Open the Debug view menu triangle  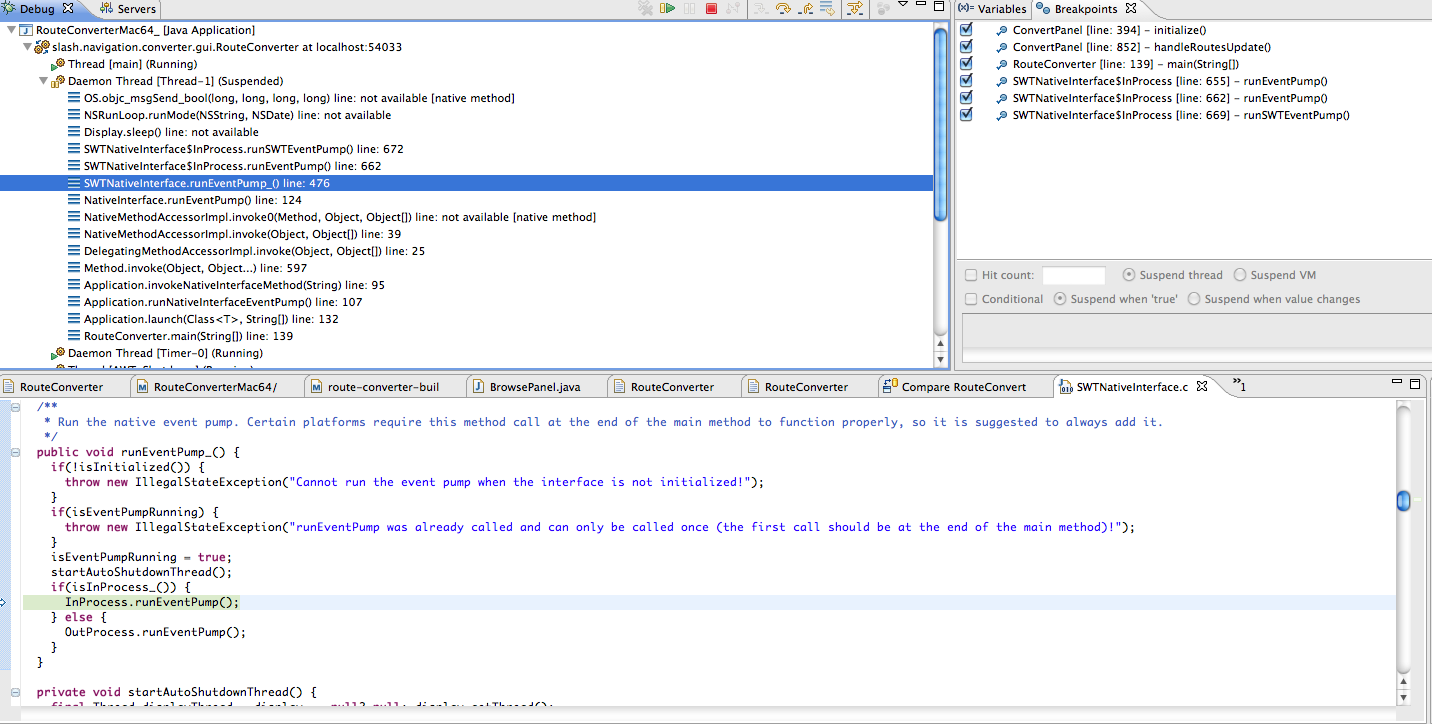(902, 6)
